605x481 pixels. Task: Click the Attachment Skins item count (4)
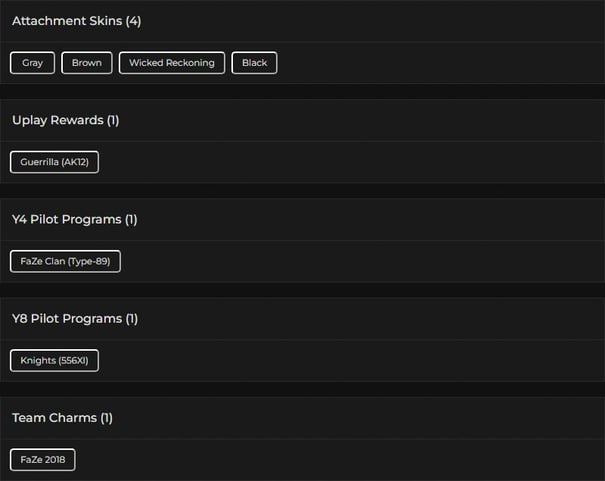tap(133, 21)
